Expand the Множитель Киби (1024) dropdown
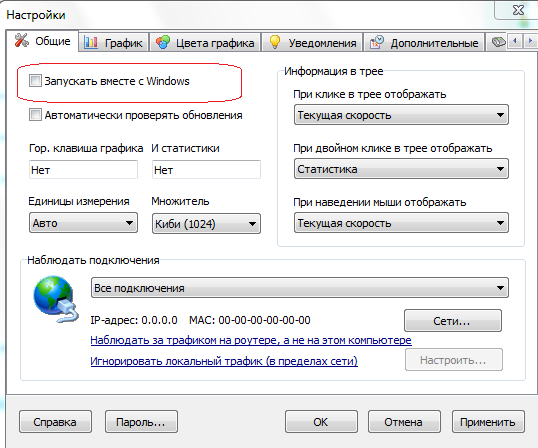This screenshot has height=448, width=538. point(206,224)
